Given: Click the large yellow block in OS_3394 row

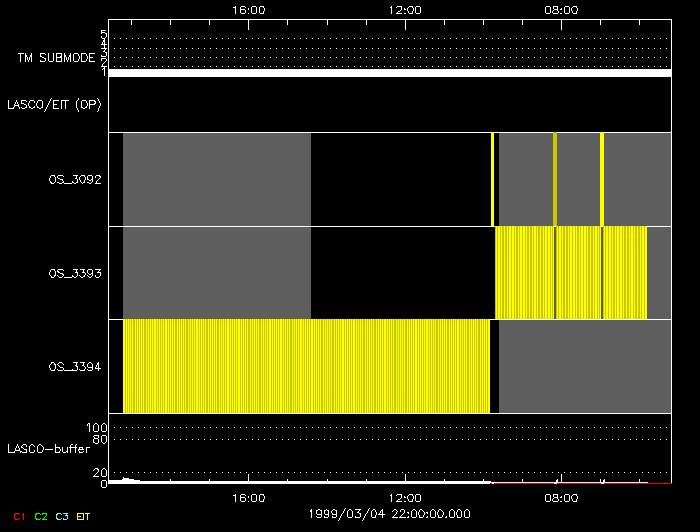Looking at the screenshot, I should point(306,366).
